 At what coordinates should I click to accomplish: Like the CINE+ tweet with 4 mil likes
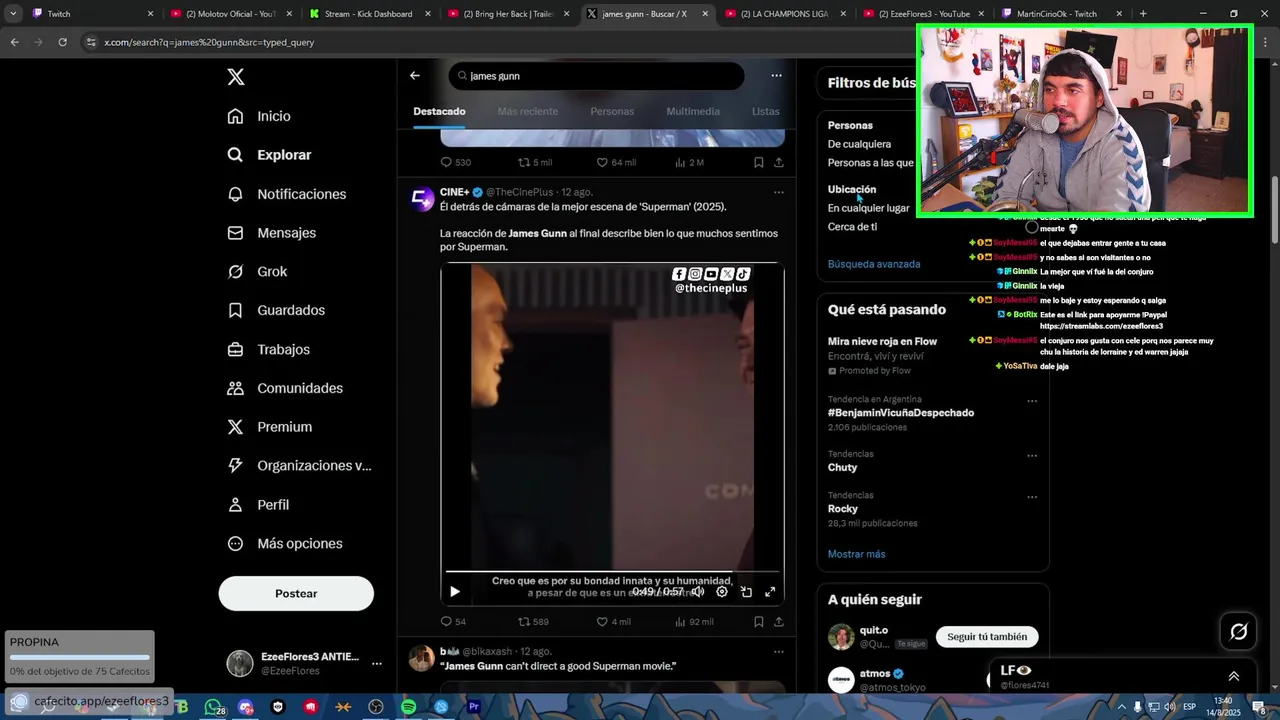(x=614, y=622)
